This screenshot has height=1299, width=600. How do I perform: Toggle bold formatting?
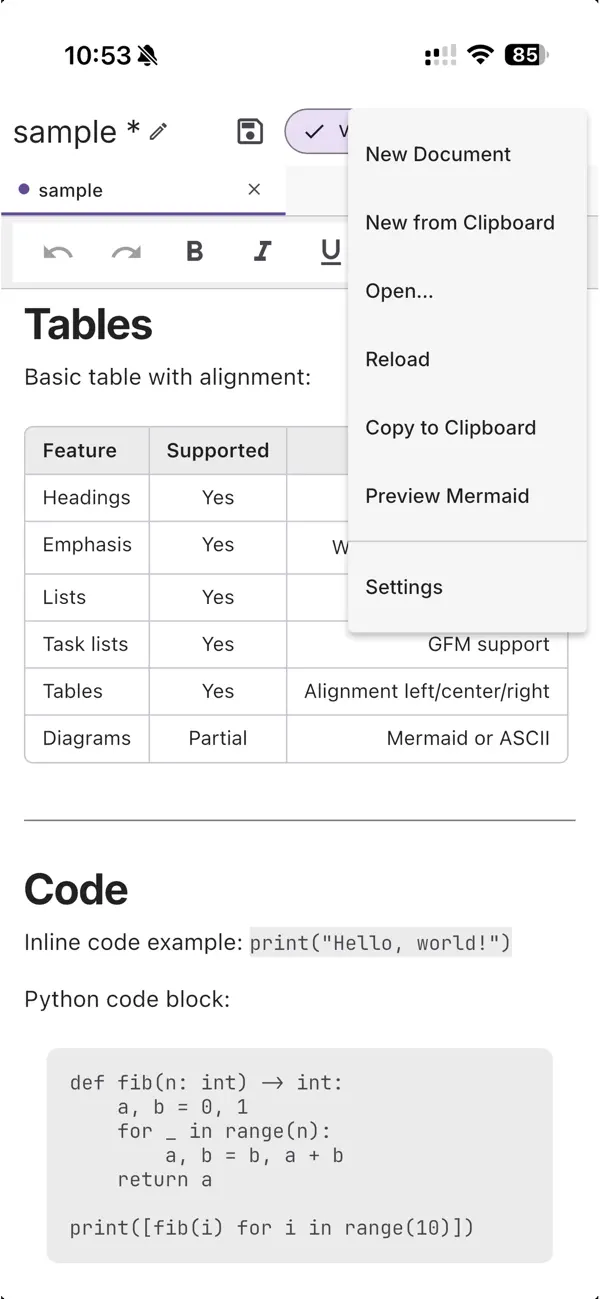(195, 252)
